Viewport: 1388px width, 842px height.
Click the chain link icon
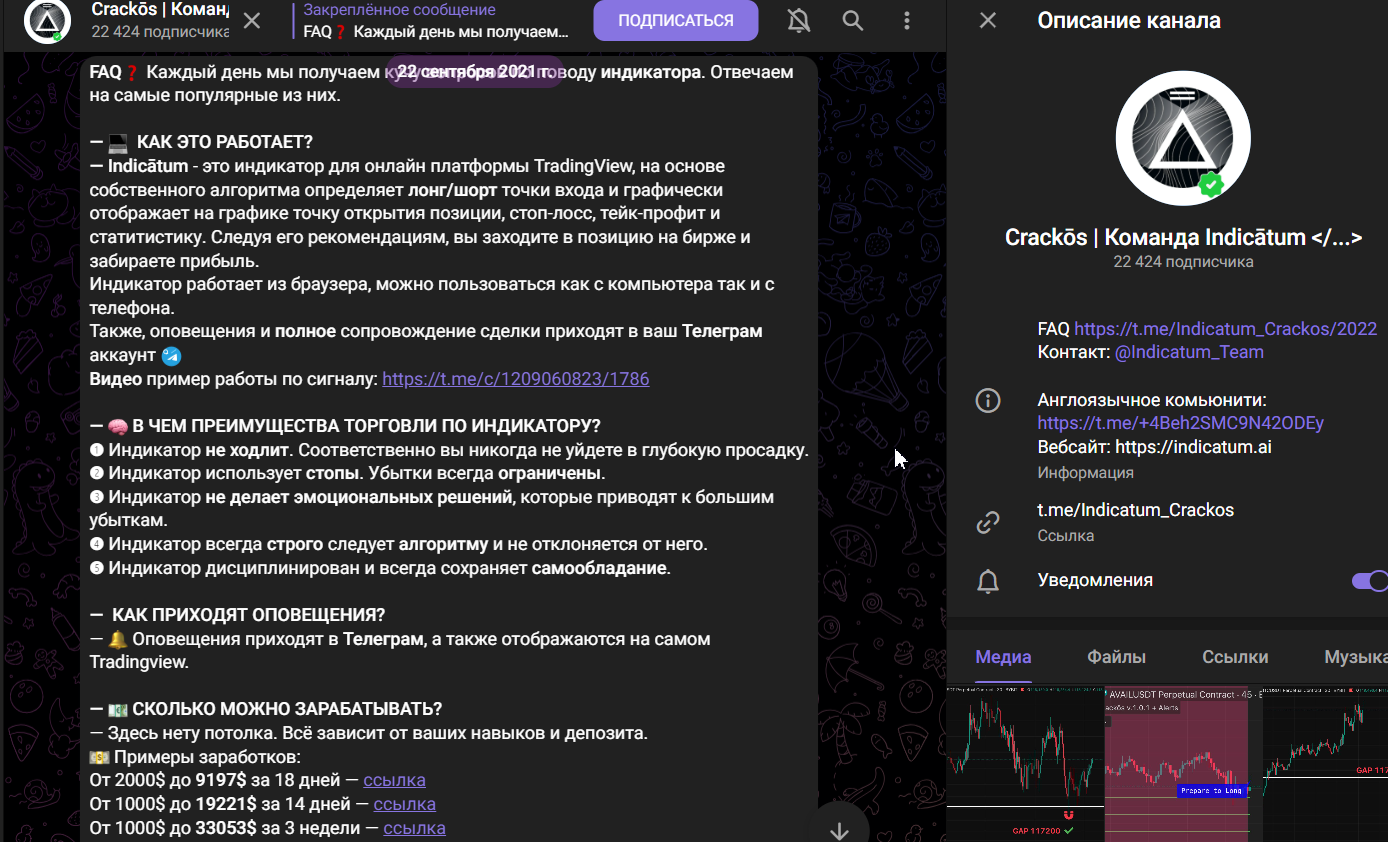988,522
